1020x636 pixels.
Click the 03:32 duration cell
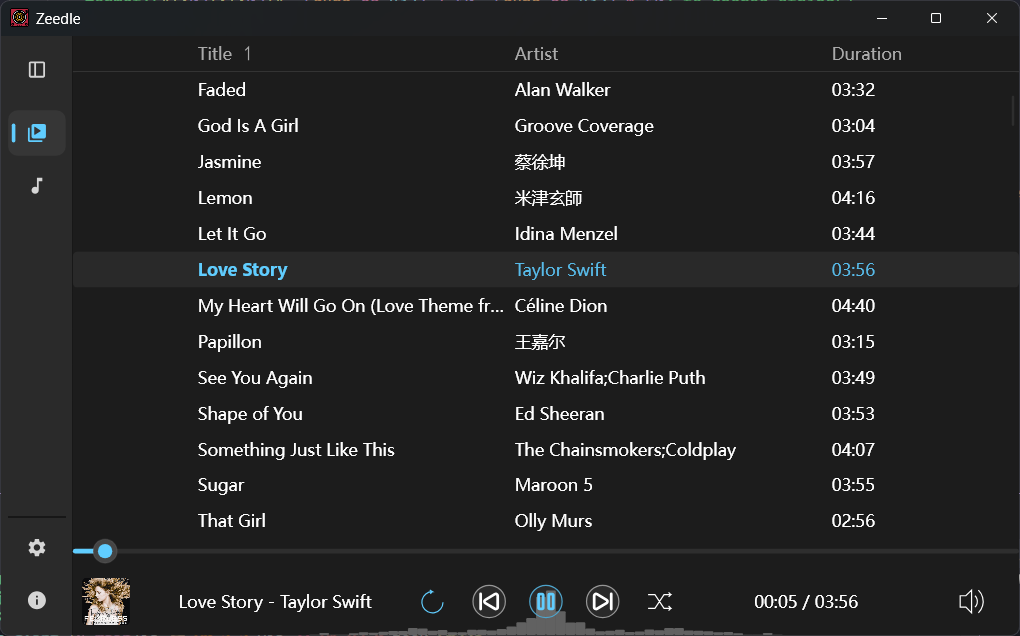coord(853,90)
